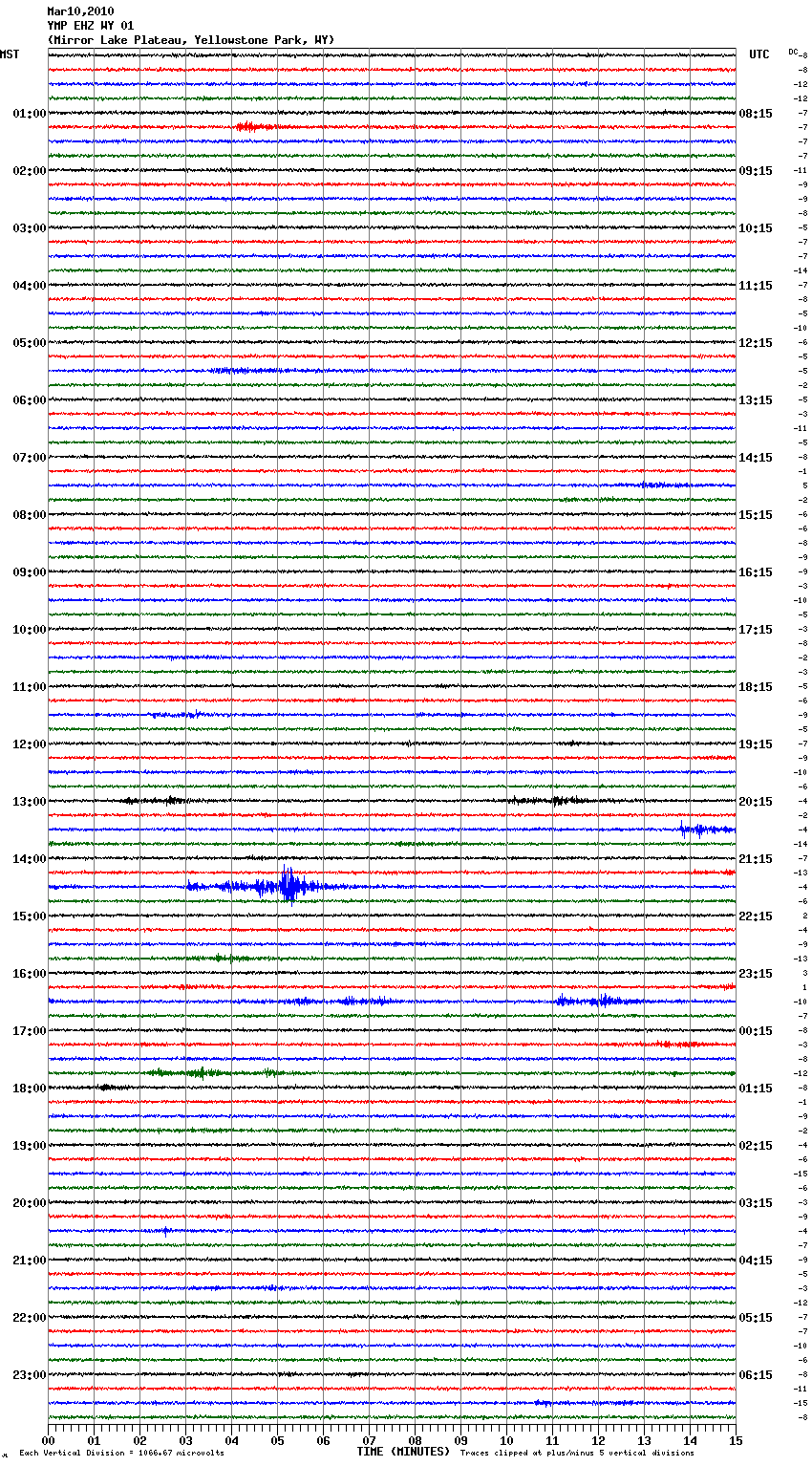812x1466 pixels.
Task: Click the 05:15 UTC time label
Action: 756,1318
